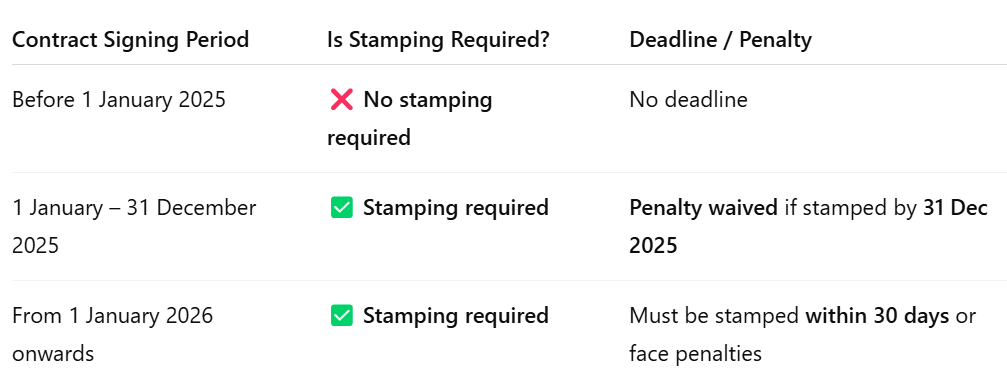The image size is (1007, 382).
Task: Click green checkmark in 1 January – 31 December row
Action: pyautogui.click(x=341, y=208)
